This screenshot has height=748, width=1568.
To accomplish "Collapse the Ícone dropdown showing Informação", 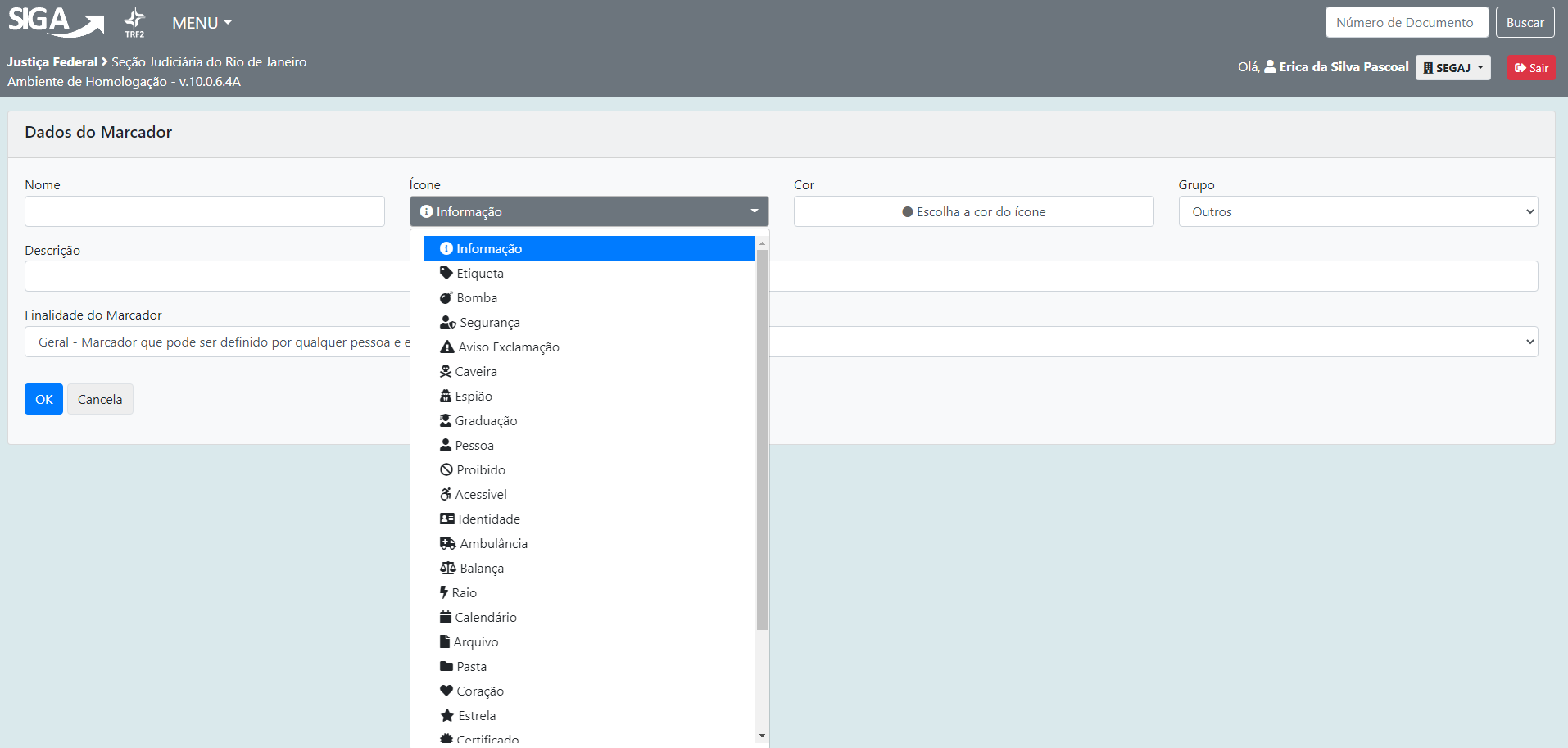I will pyautogui.click(x=588, y=212).
